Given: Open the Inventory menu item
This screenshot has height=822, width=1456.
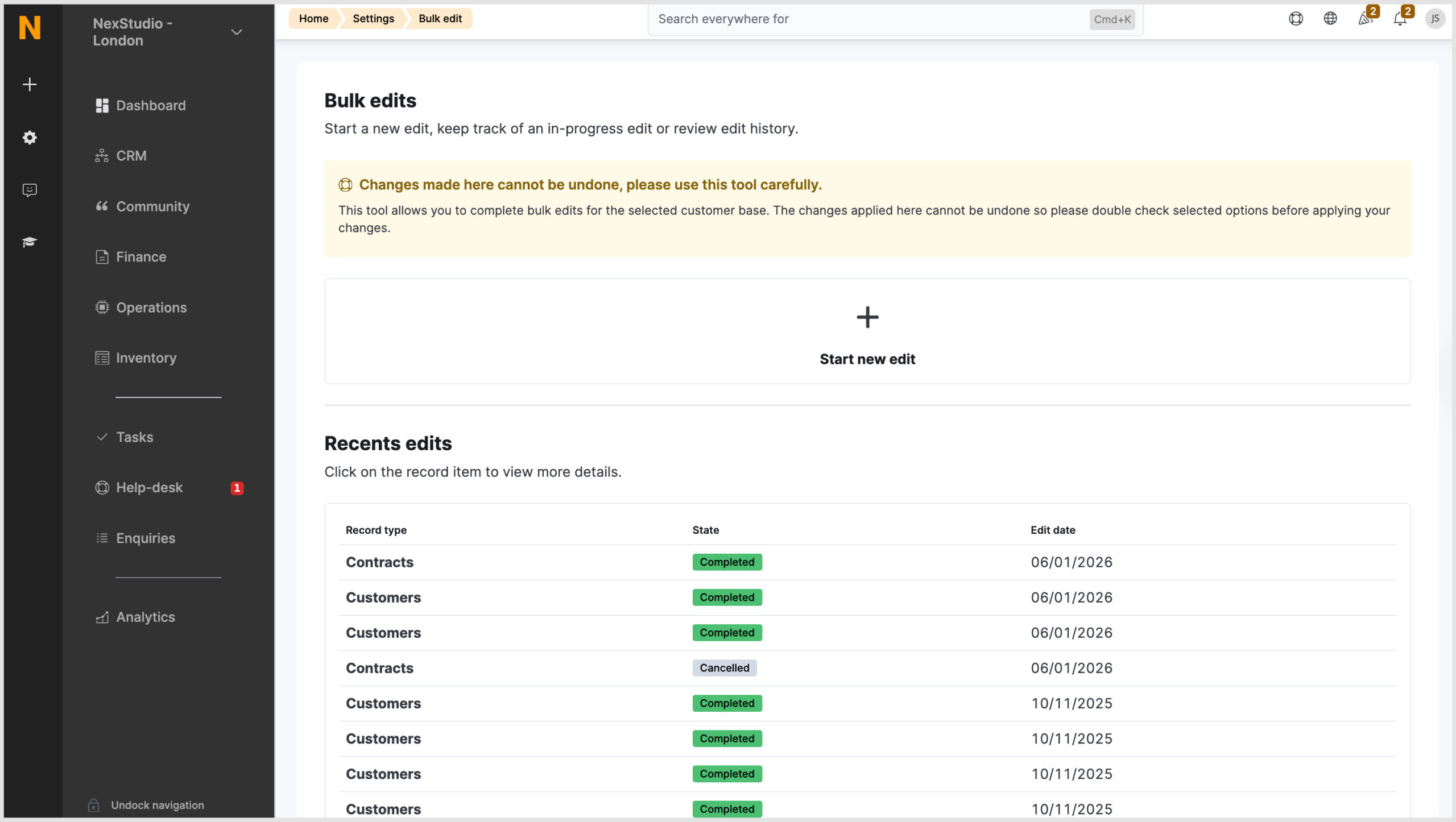Looking at the screenshot, I should click(x=146, y=358).
